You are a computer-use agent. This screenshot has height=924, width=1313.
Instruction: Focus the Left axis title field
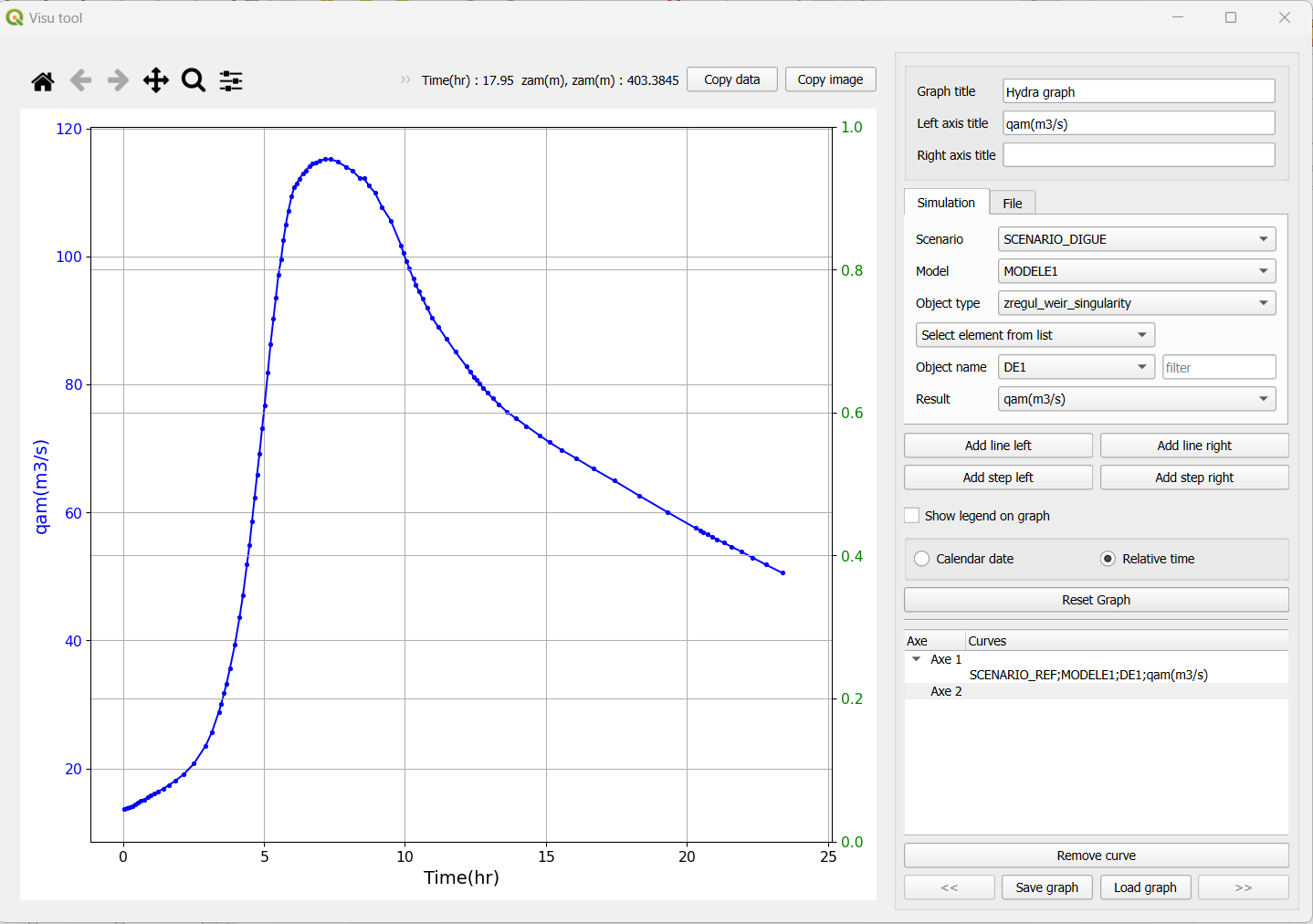pyautogui.click(x=1139, y=123)
